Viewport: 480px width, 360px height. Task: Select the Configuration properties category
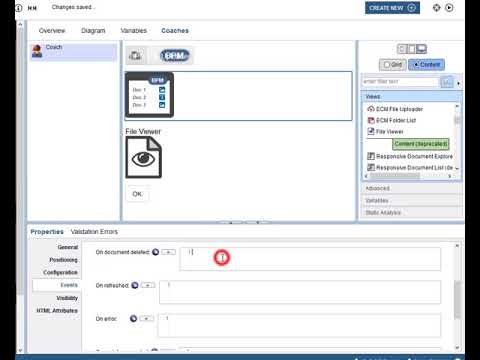tap(60, 273)
